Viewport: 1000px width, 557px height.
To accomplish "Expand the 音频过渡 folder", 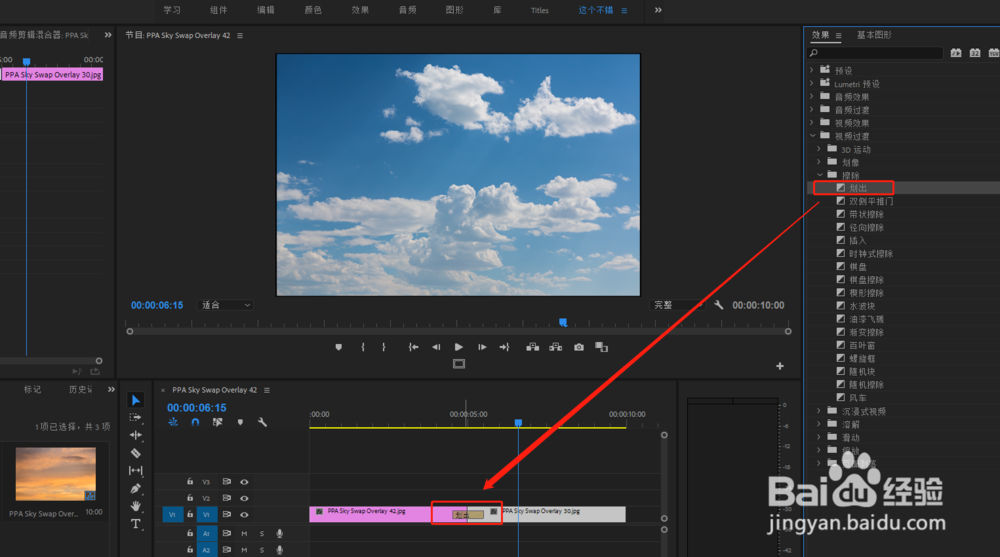I will click(x=812, y=110).
